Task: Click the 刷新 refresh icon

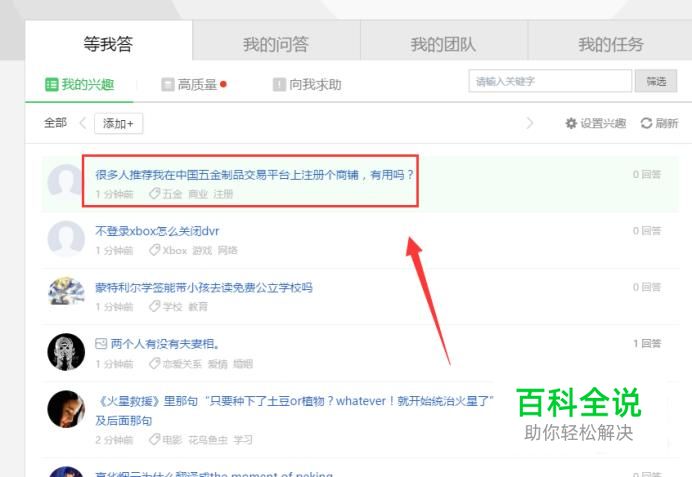Action: click(646, 123)
